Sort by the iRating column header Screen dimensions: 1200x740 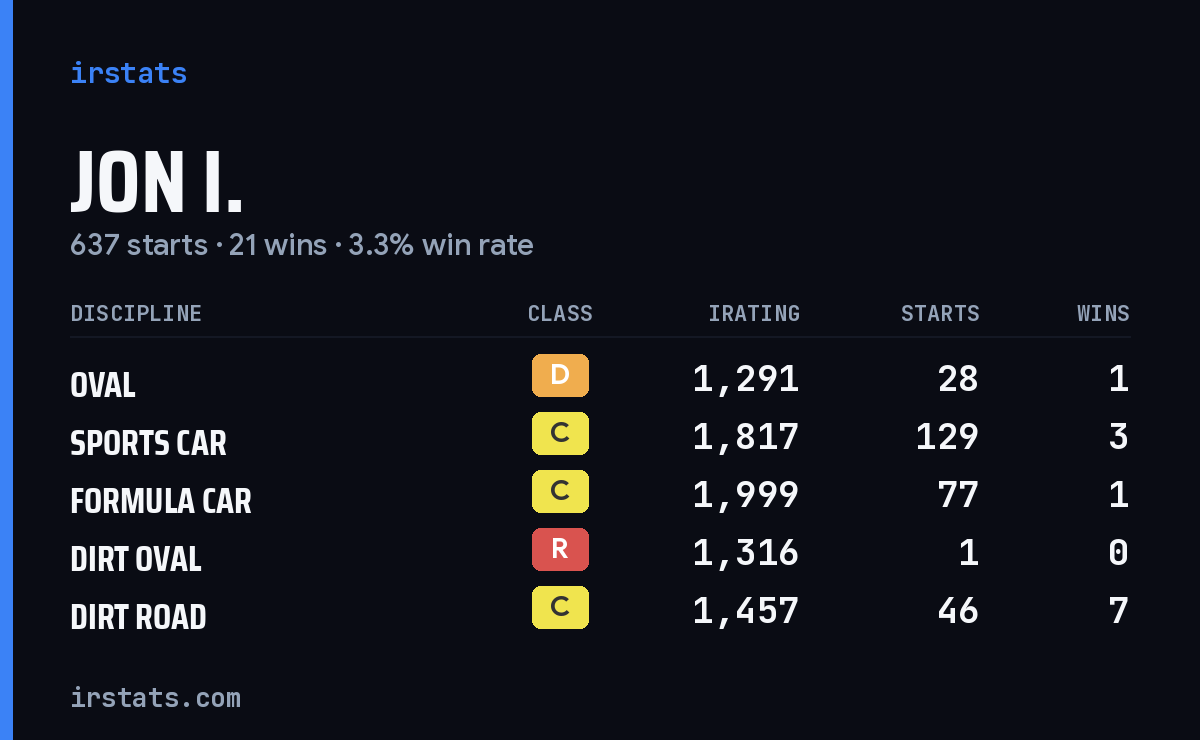754,314
